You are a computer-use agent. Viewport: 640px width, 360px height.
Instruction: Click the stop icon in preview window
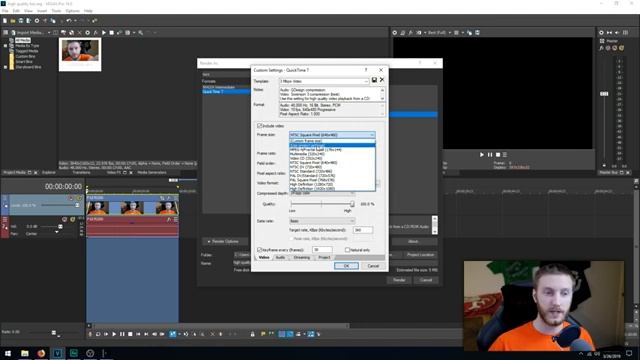[x=498, y=155]
